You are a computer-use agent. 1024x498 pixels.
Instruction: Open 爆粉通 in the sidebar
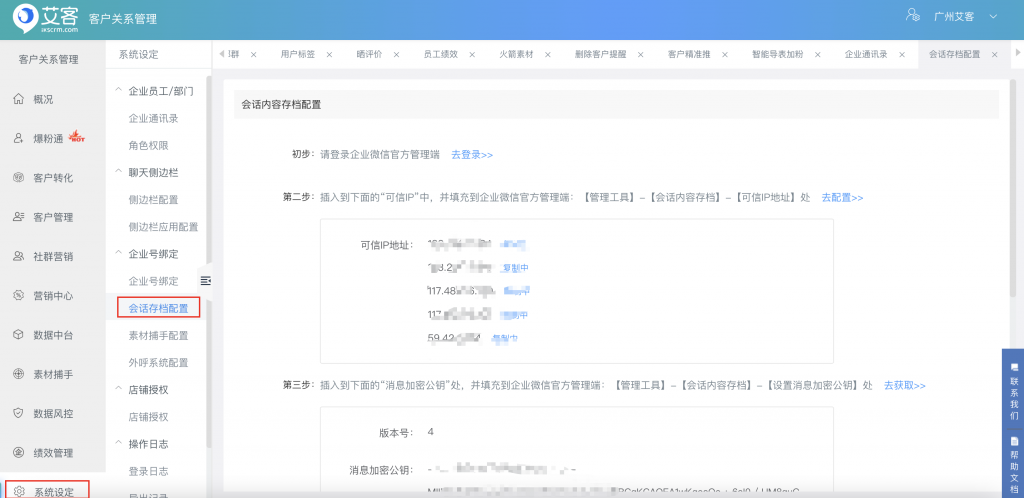tap(48, 138)
